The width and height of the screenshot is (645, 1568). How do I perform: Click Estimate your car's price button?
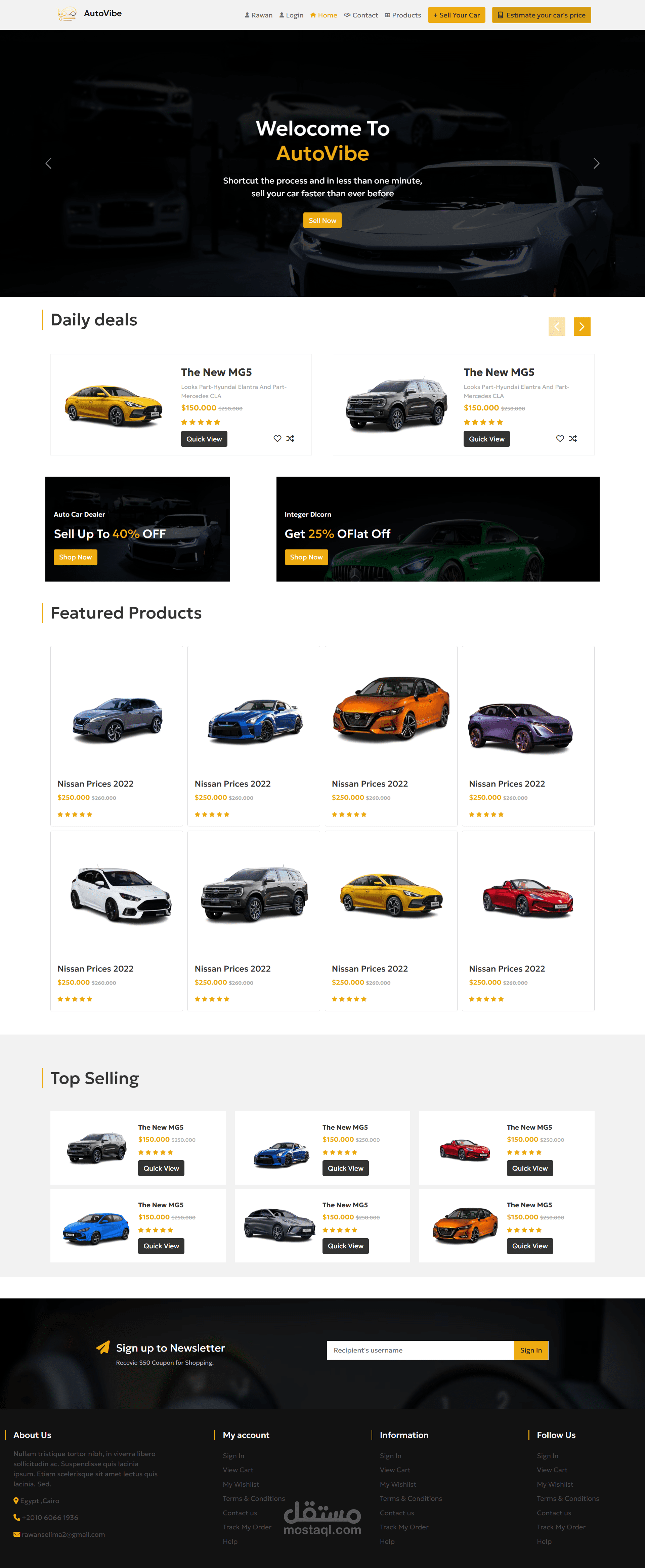pos(542,15)
